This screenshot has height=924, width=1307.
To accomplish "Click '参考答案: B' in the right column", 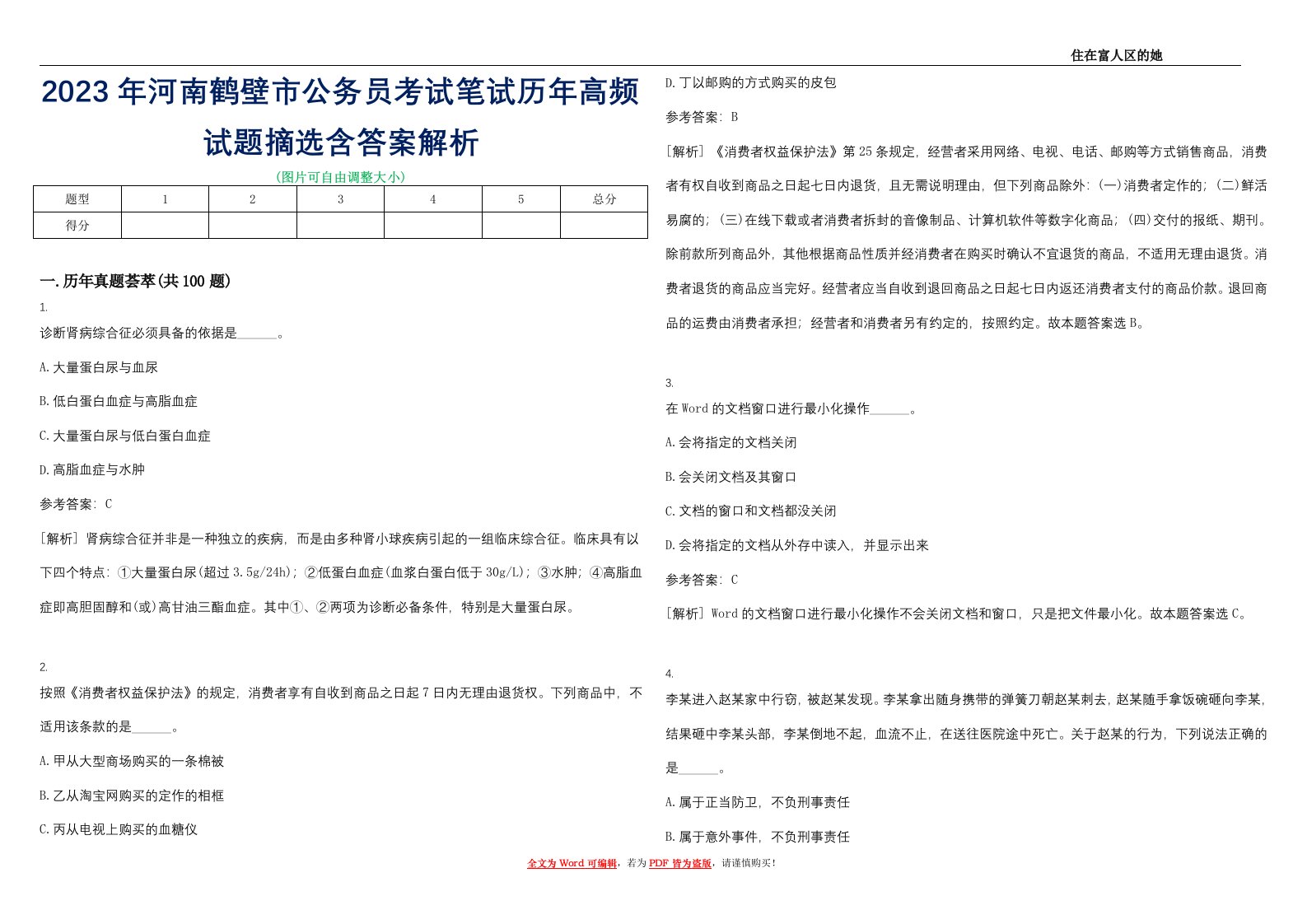I will pyautogui.click(x=702, y=117).
